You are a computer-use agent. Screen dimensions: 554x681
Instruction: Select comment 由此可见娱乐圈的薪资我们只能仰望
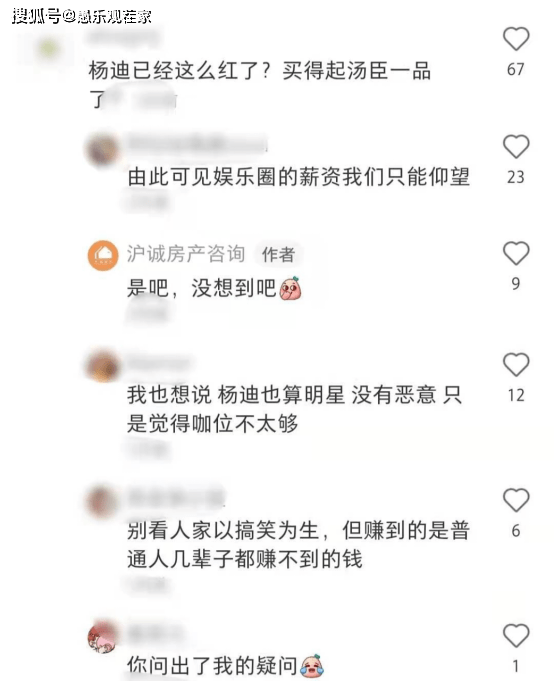298,177
